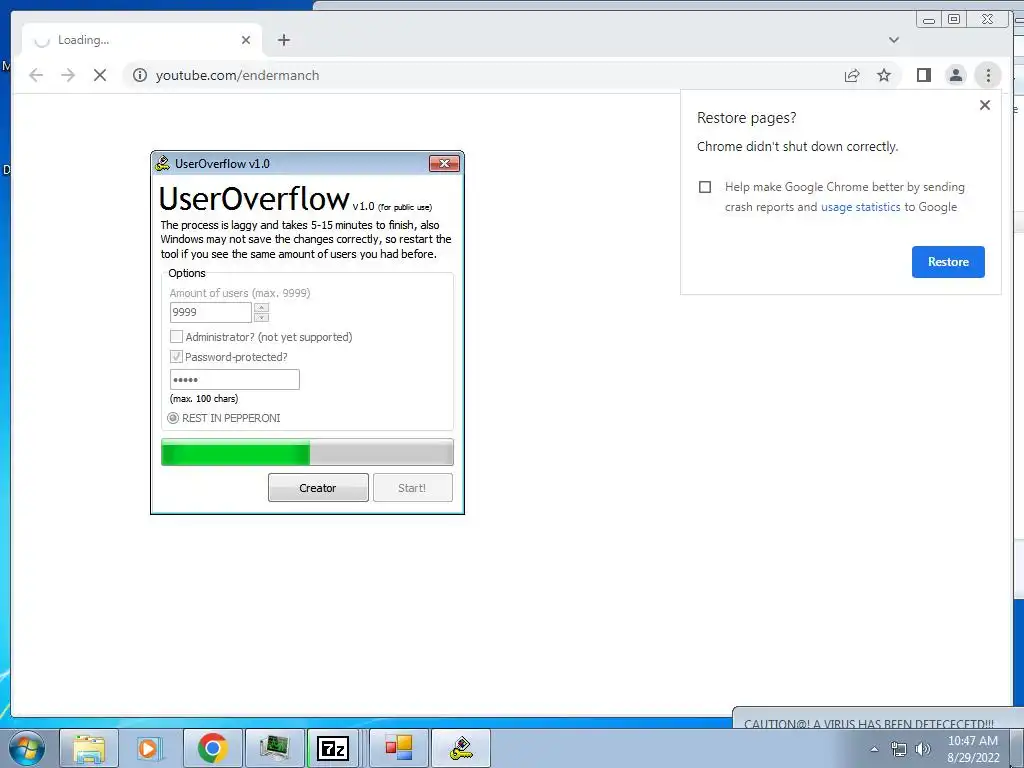Click the Show desktop strip beside the clock
The width and height of the screenshot is (1024, 768).
[x=1016, y=748]
